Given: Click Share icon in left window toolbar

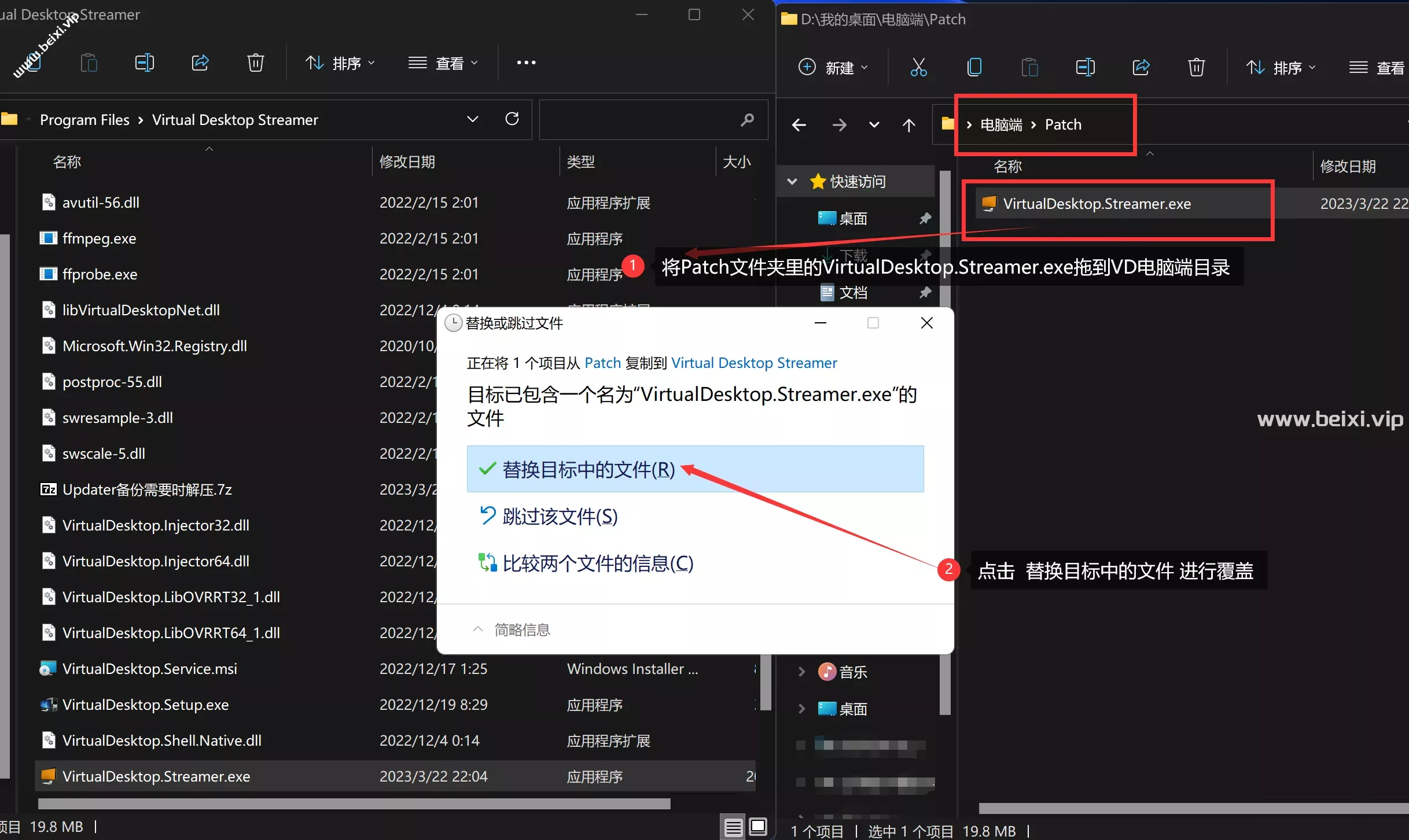Looking at the screenshot, I should 200,62.
